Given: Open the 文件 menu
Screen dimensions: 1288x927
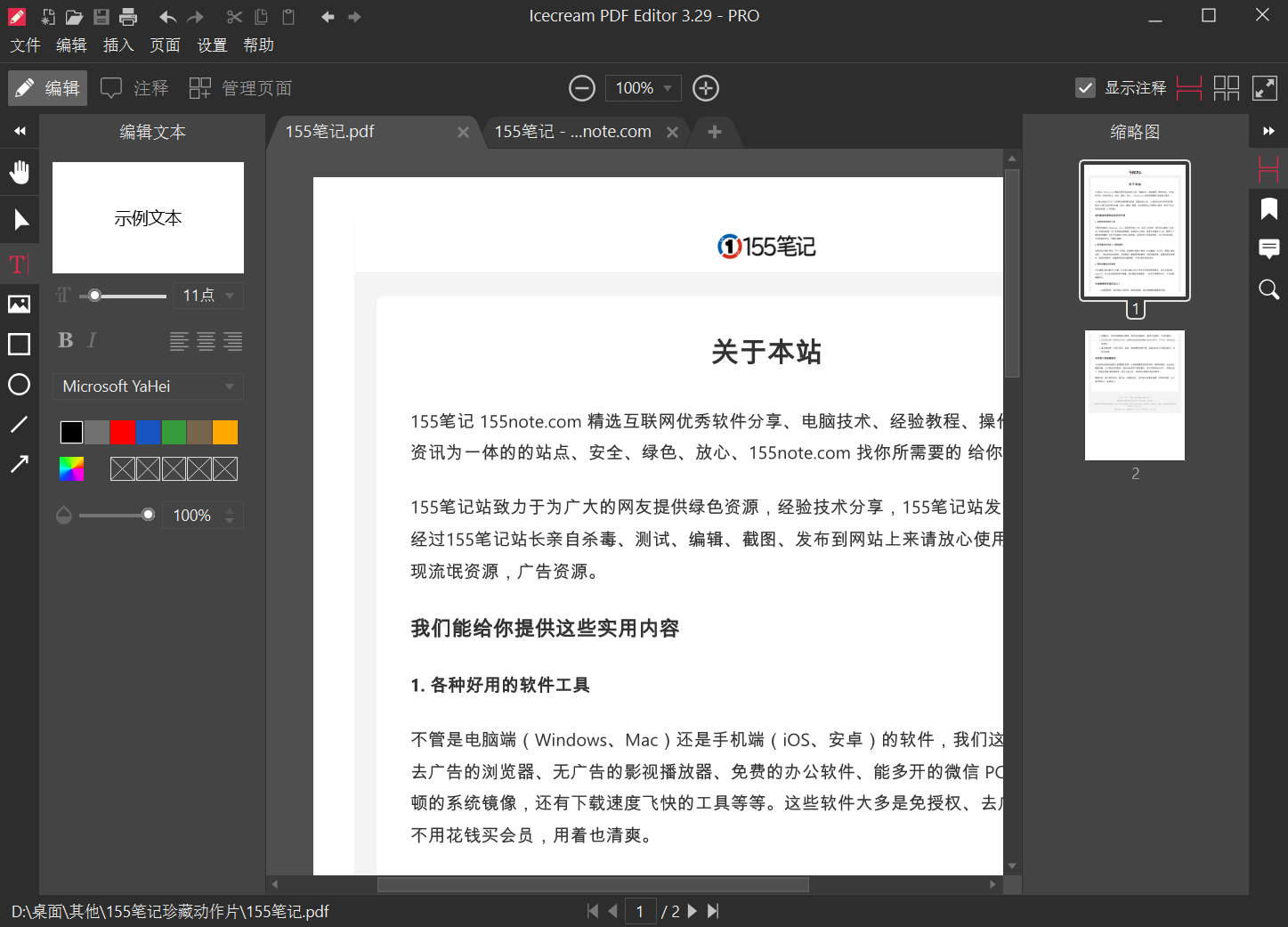Looking at the screenshot, I should click(25, 45).
